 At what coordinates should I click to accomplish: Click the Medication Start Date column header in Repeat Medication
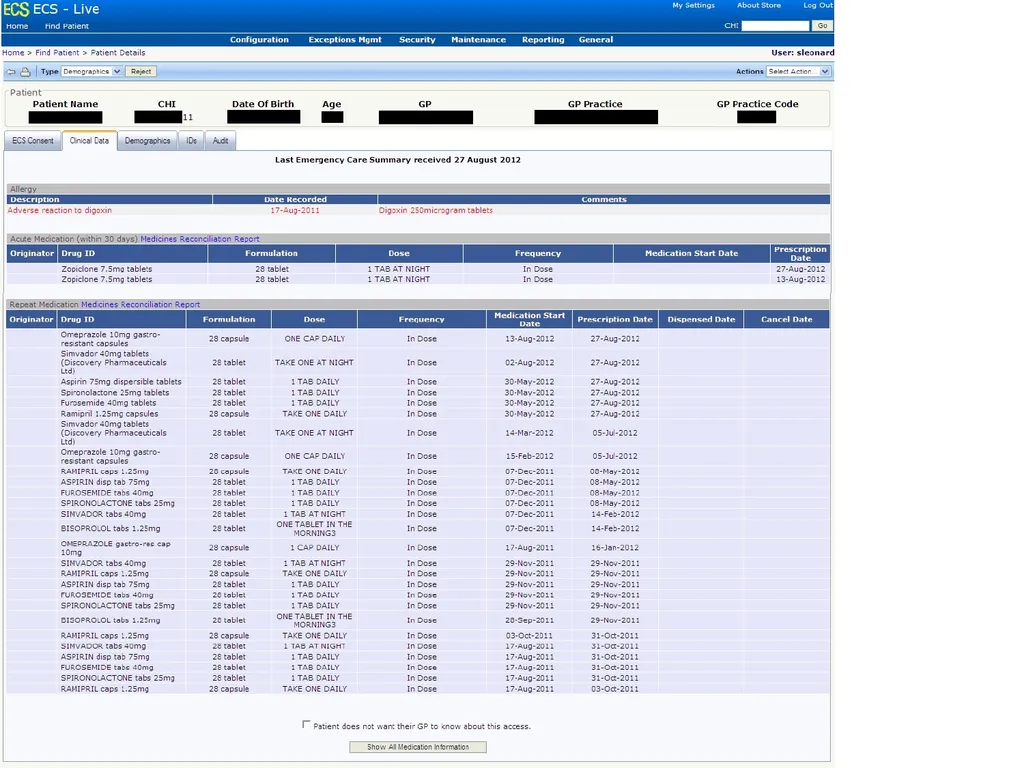(529, 319)
